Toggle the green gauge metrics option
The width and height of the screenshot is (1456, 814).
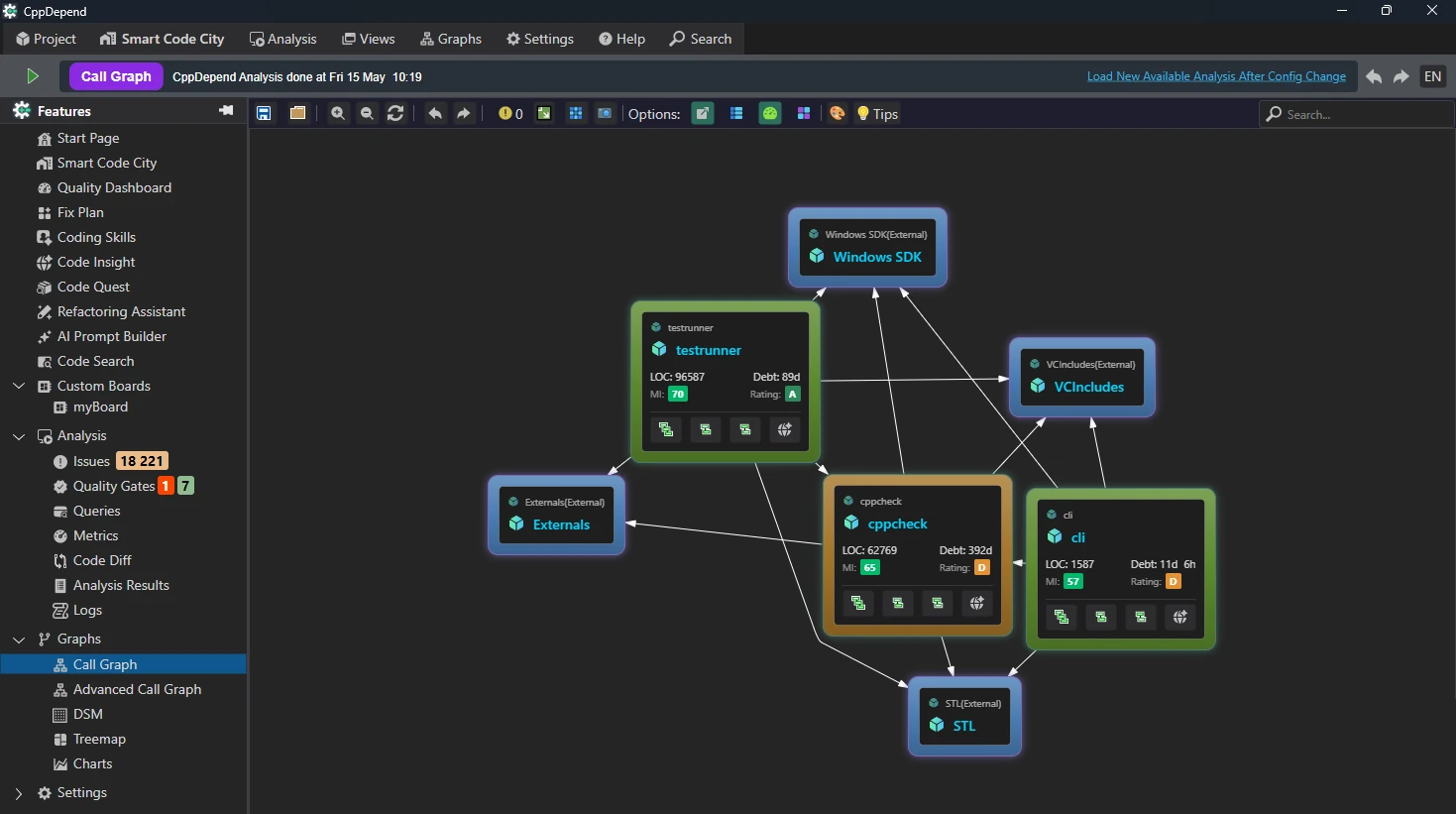coord(770,114)
